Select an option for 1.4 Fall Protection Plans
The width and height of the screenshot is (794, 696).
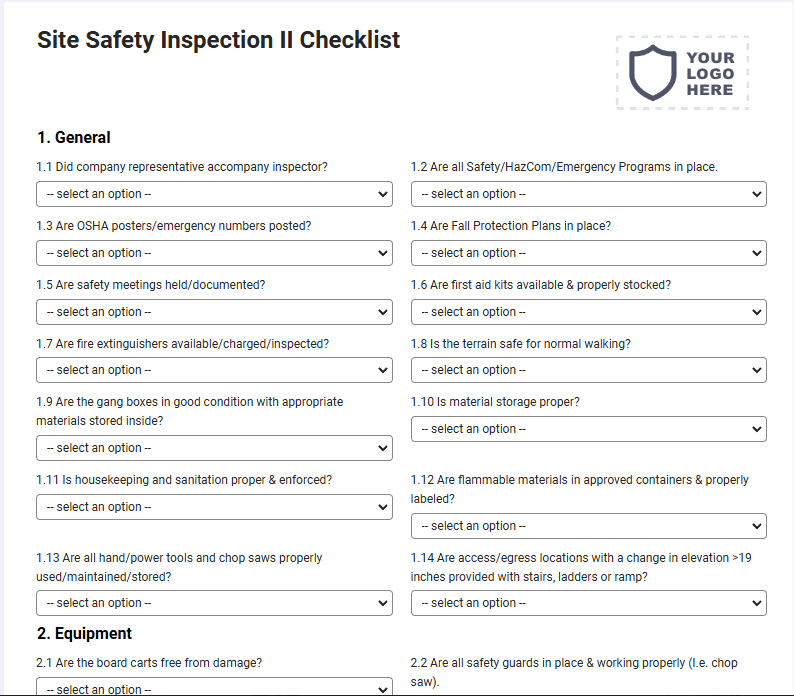588,253
